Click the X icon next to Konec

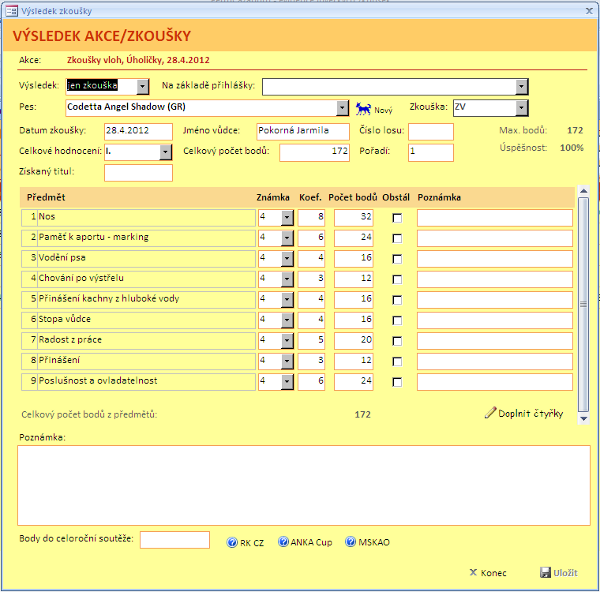[x=473, y=572]
